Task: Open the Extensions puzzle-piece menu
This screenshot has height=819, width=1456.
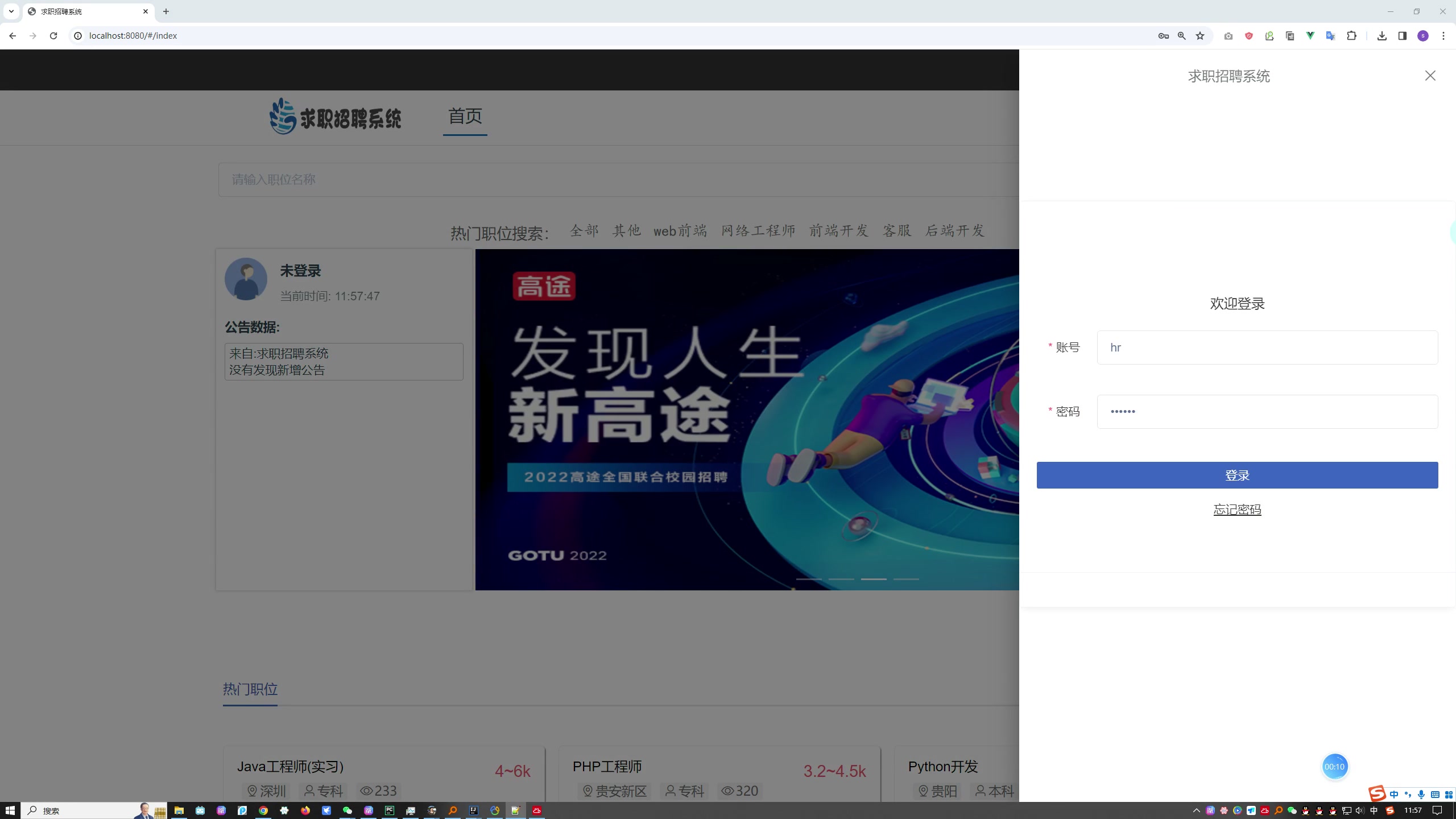Action: coord(1352,36)
